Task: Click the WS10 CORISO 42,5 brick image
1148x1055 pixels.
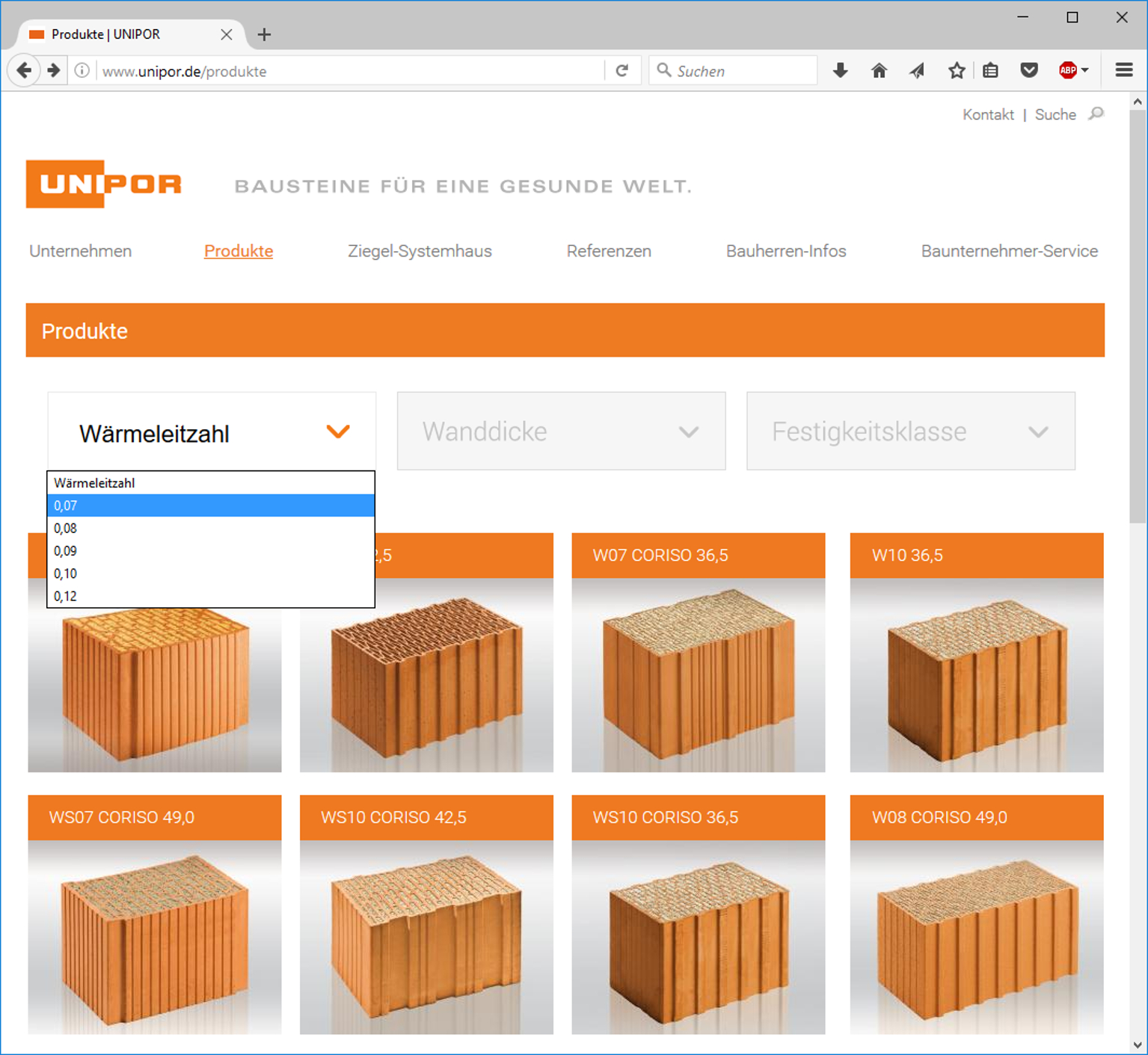Action: click(426, 937)
